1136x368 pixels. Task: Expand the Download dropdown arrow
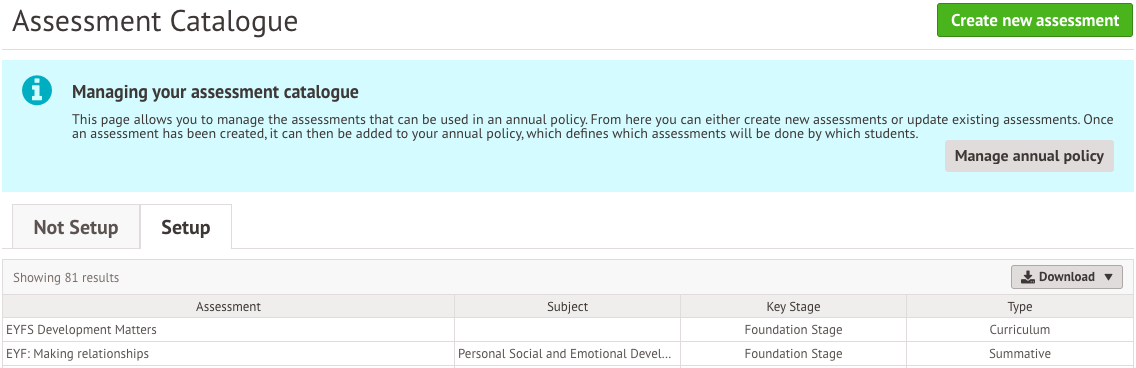click(x=1107, y=277)
